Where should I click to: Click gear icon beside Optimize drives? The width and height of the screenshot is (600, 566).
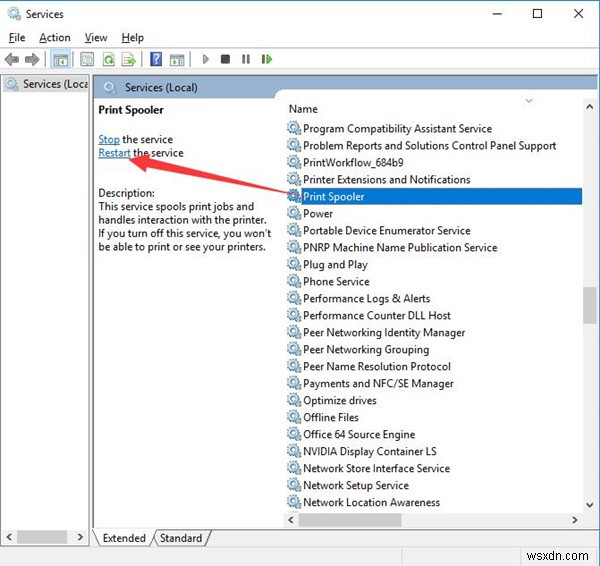[294, 400]
